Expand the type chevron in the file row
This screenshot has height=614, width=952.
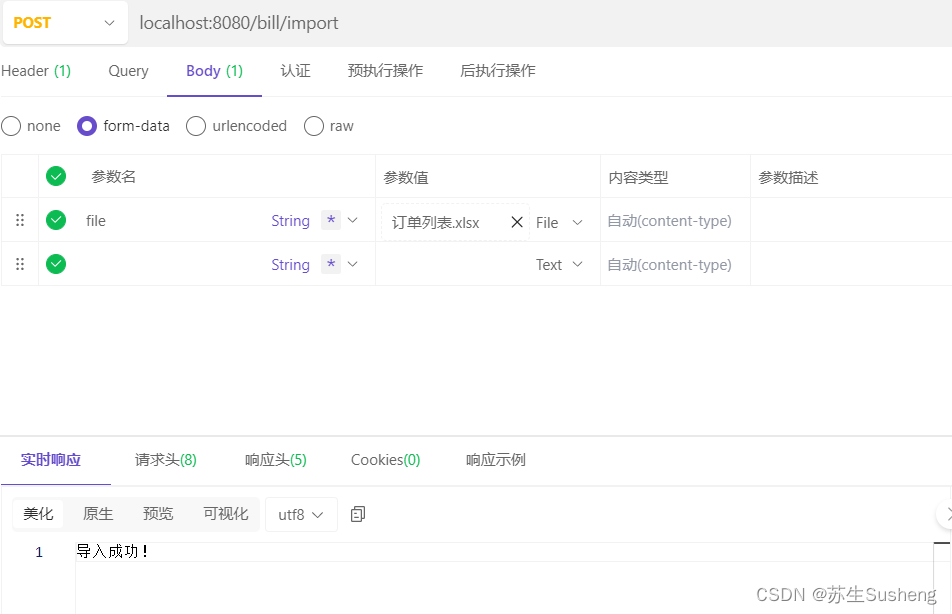353,220
